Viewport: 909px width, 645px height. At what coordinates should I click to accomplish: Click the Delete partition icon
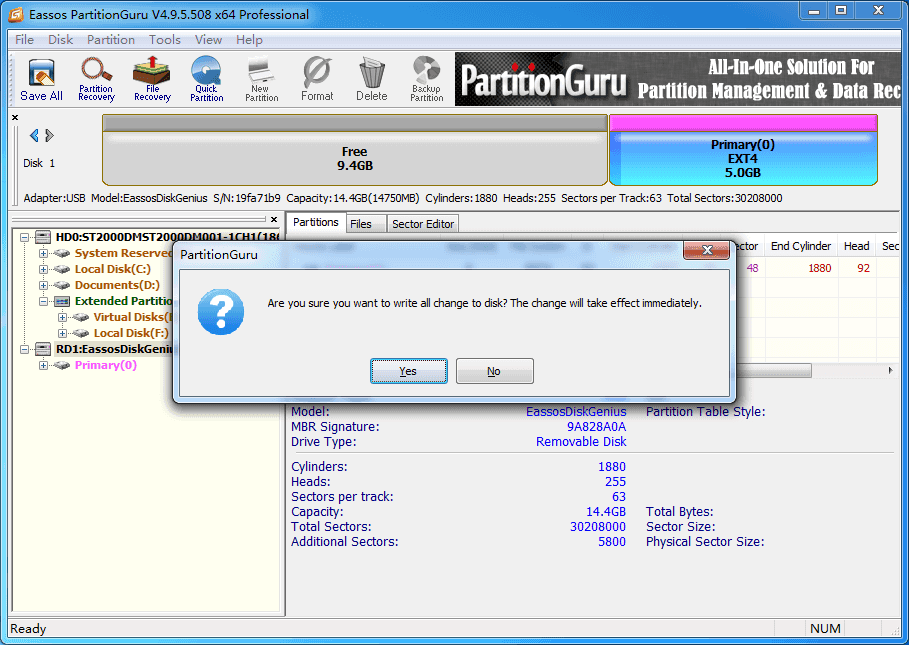click(x=371, y=79)
